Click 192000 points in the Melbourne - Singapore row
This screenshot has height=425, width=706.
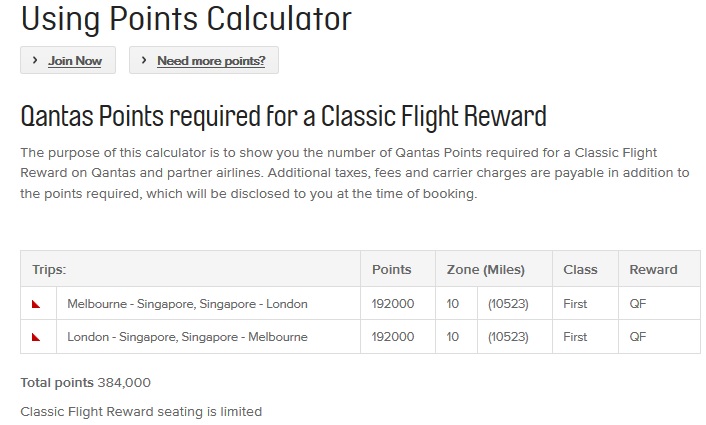tap(392, 304)
